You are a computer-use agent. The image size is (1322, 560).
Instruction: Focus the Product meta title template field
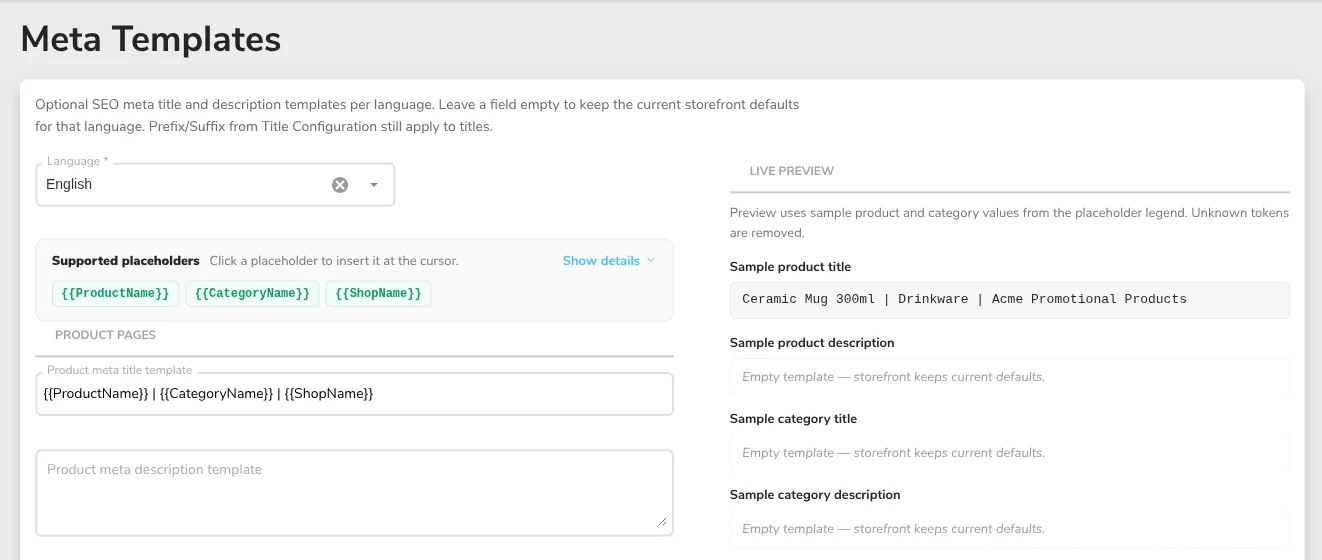click(x=354, y=394)
